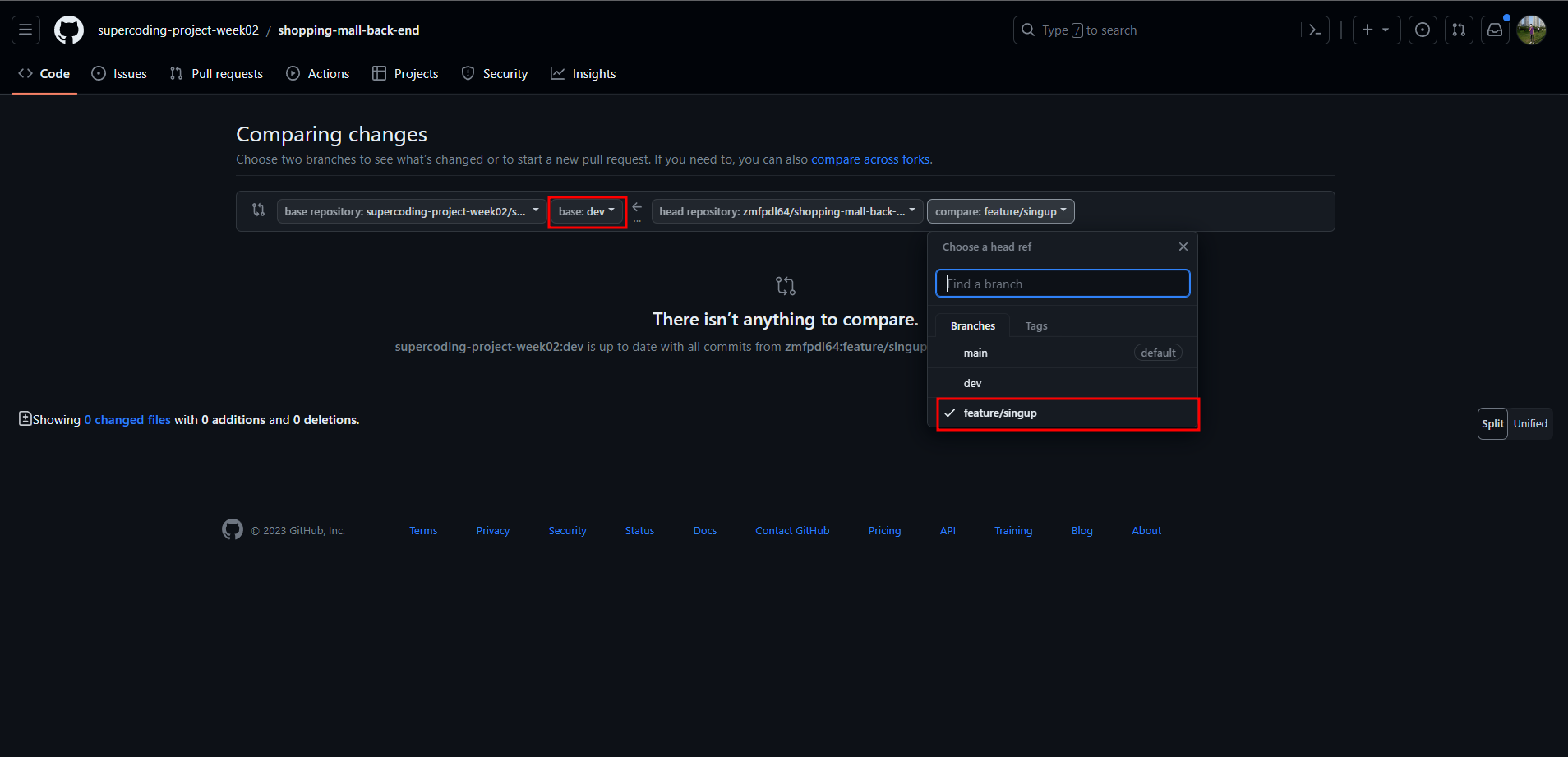Open the Terms footer link
This screenshot has height=757, width=1568.
coord(423,531)
